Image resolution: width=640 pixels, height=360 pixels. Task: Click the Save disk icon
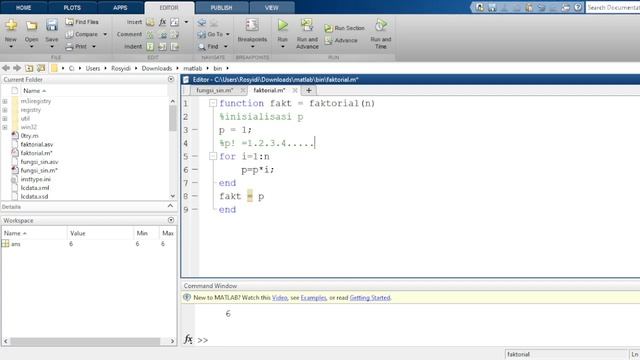point(51,25)
